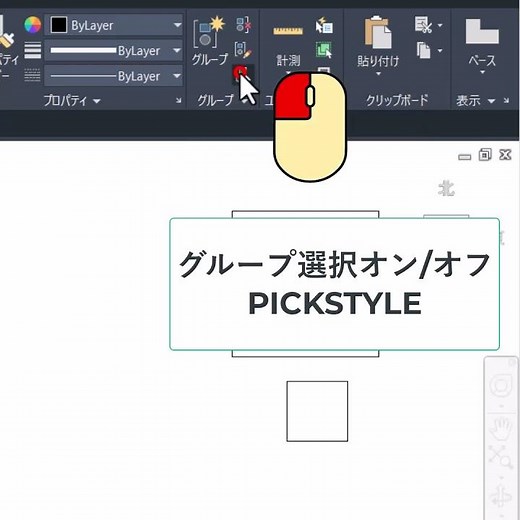This screenshot has width=520, height=520.
Task: Close the drawing viewport window
Action: click(x=505, y=155)
